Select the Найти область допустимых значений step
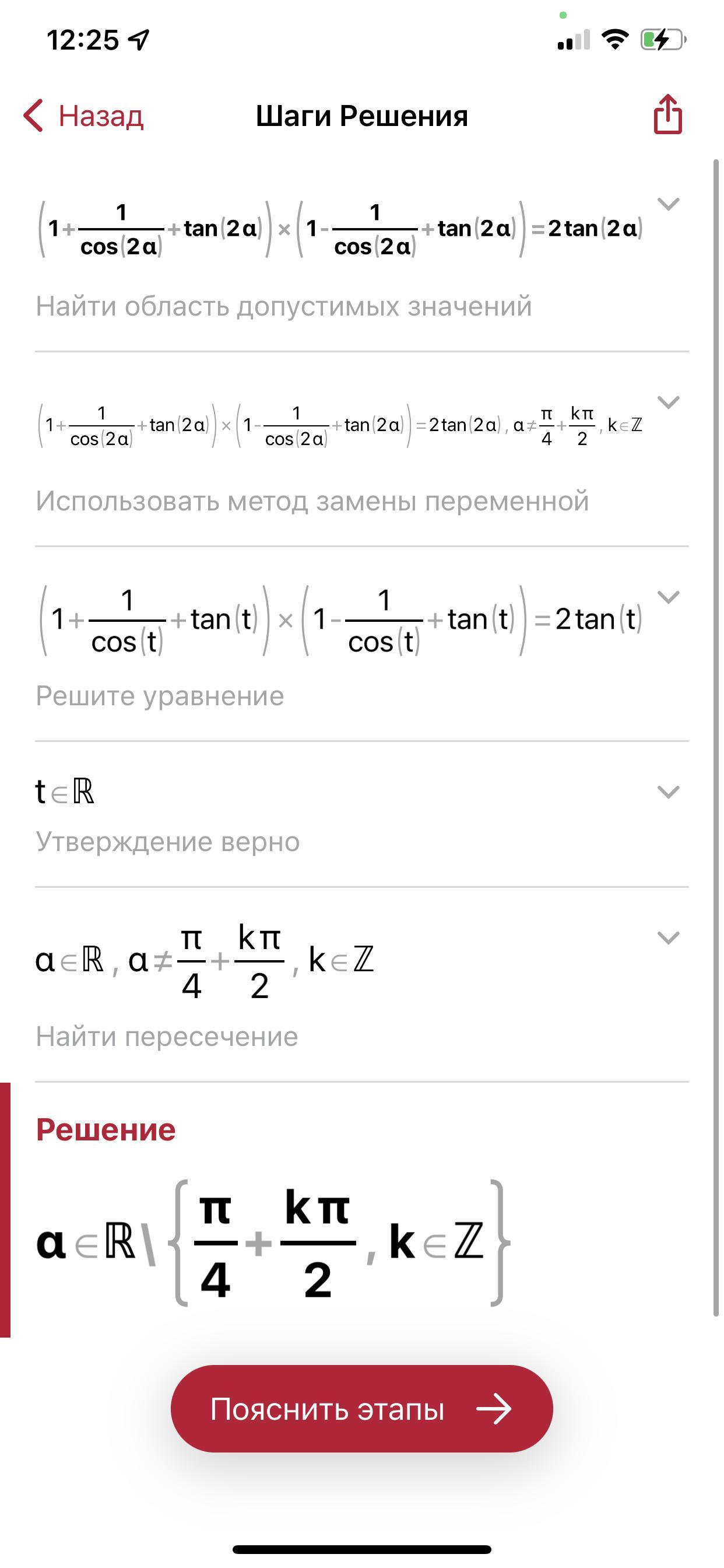This screenshot has width=724, height=1568. 283,306
